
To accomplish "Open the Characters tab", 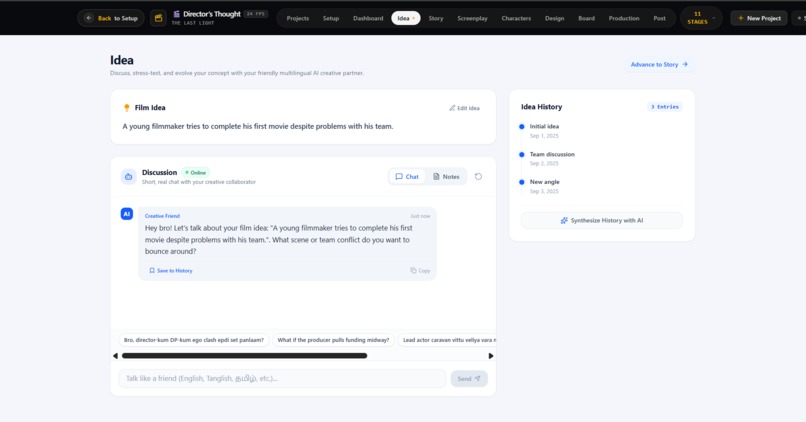I will click(x=516, y=18).
